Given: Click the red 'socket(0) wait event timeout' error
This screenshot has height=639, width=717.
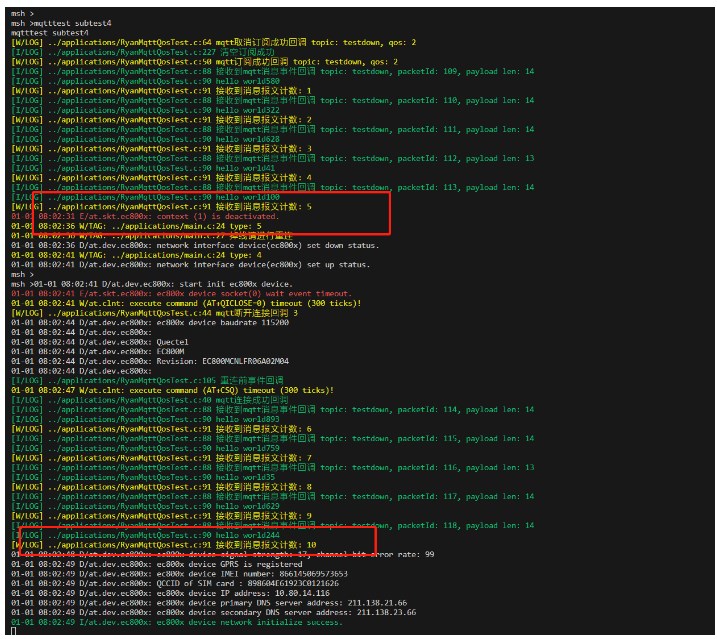Looking at the screenshot, I should pyautogui.click(x=182, y=294).
